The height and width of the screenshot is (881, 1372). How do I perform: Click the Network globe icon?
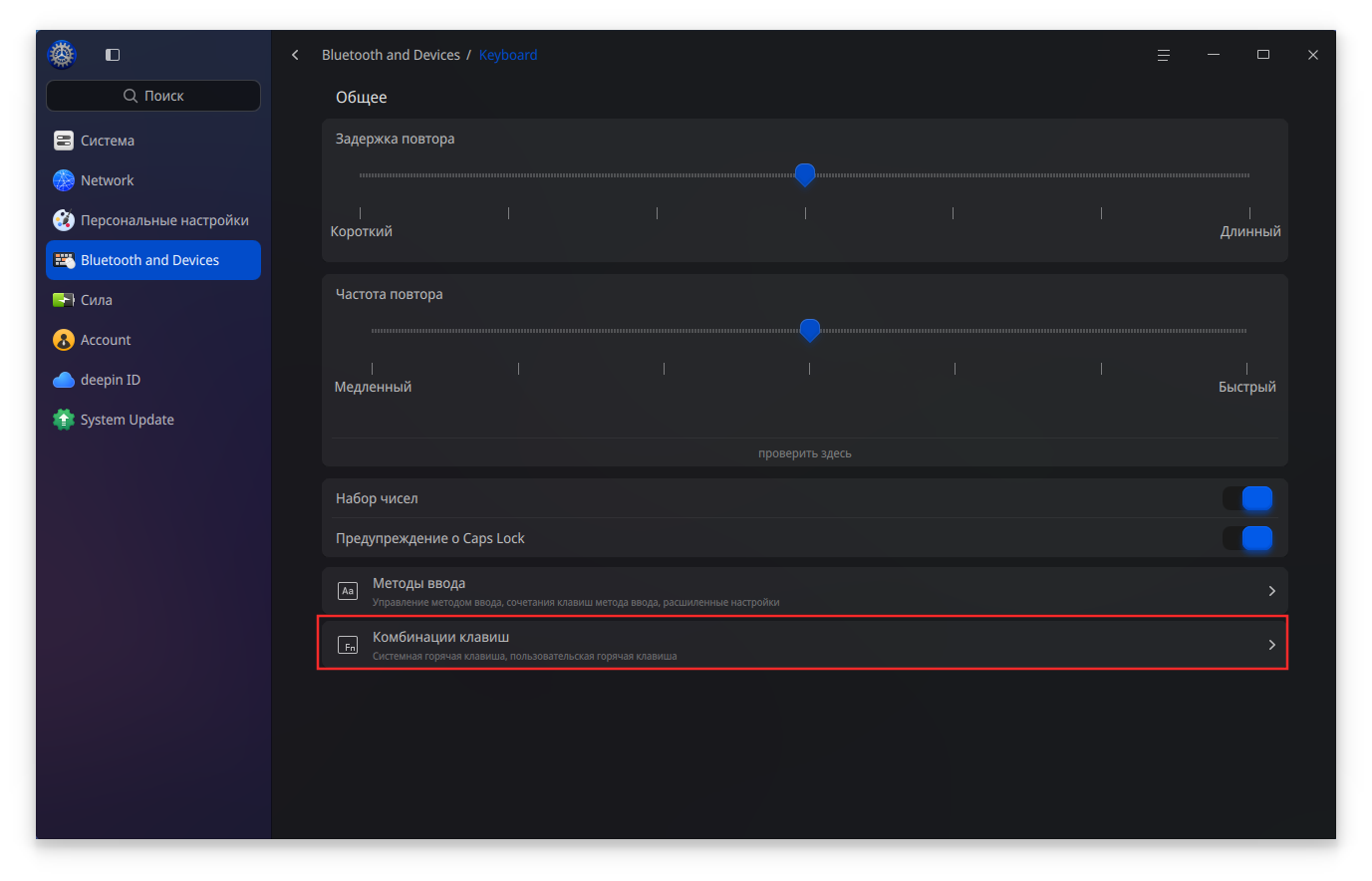(64, 180)
